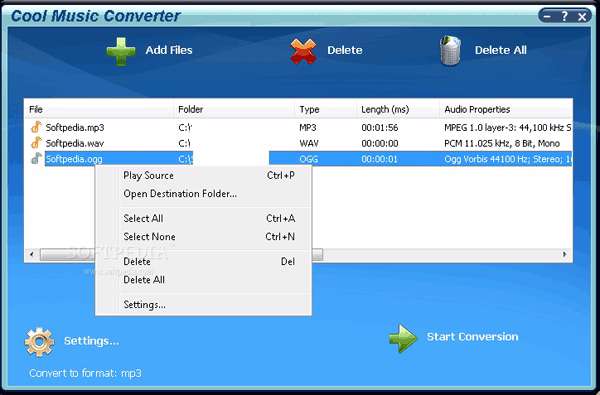The image size is (600, 395).
Task: Close the Cool Music Converter window
Action: coord(582,16)
